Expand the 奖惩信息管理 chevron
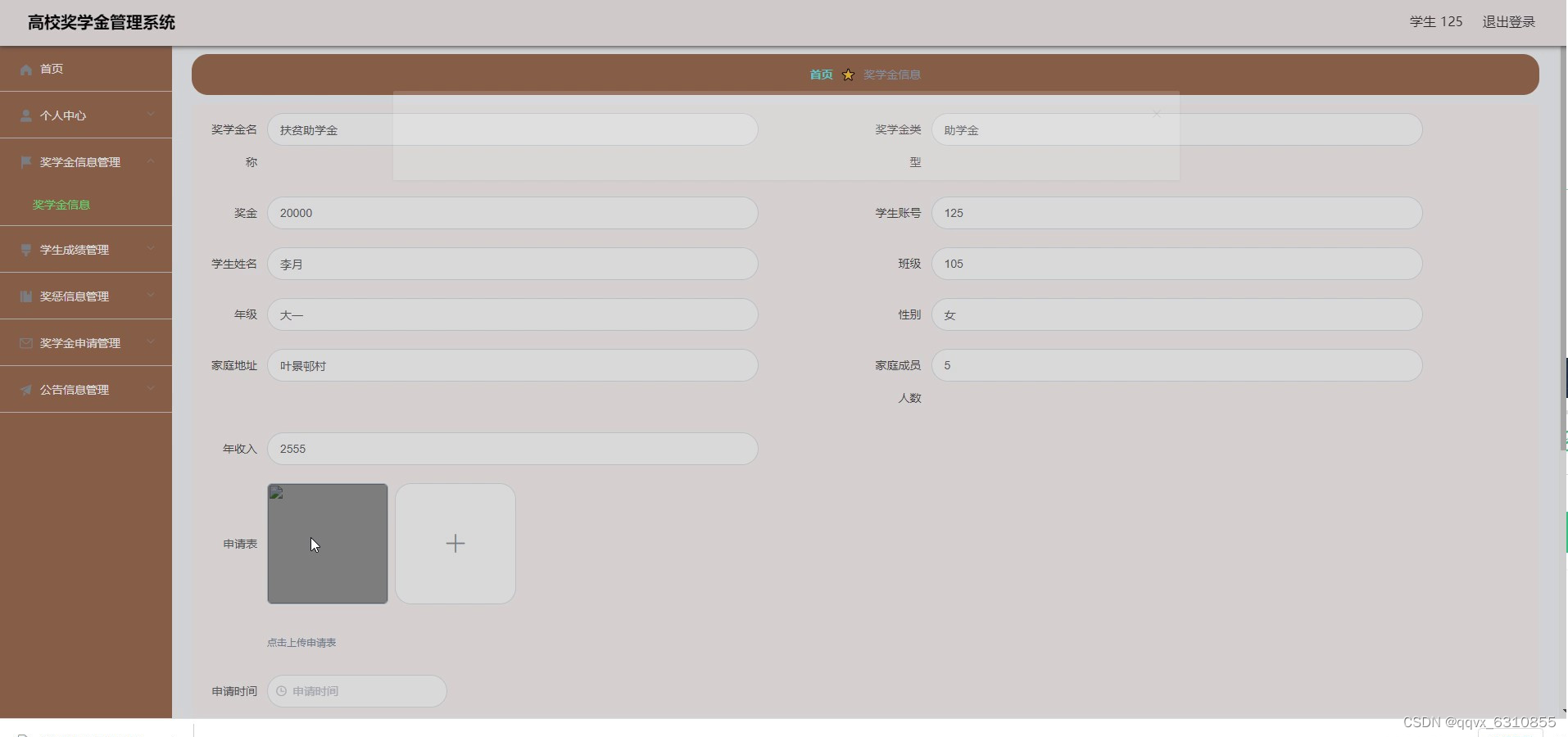Image resolution: width=1568 pixels, height=737 pixels. coord(151,296)
